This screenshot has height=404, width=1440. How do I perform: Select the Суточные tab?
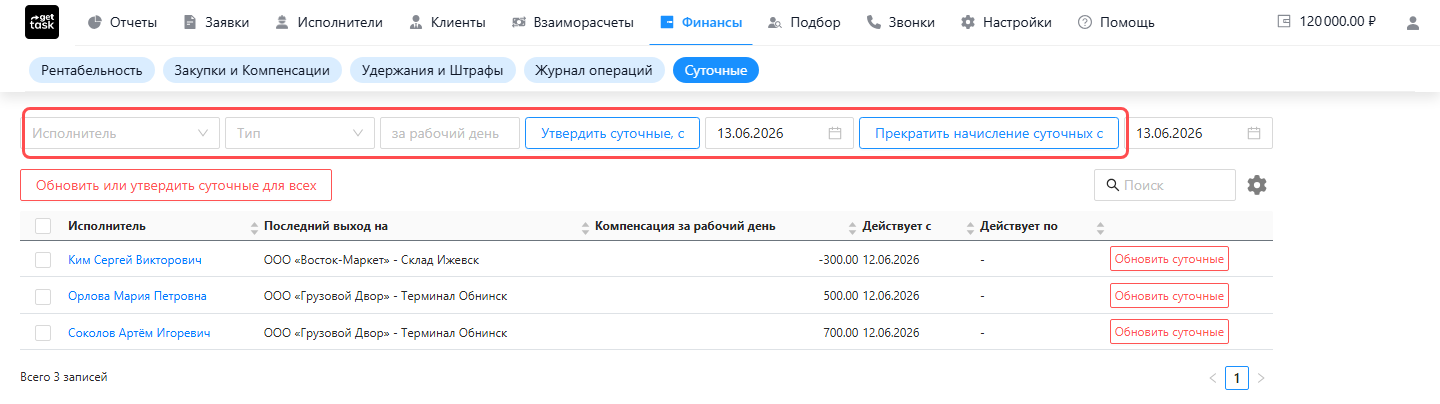(x=716, y=70)
